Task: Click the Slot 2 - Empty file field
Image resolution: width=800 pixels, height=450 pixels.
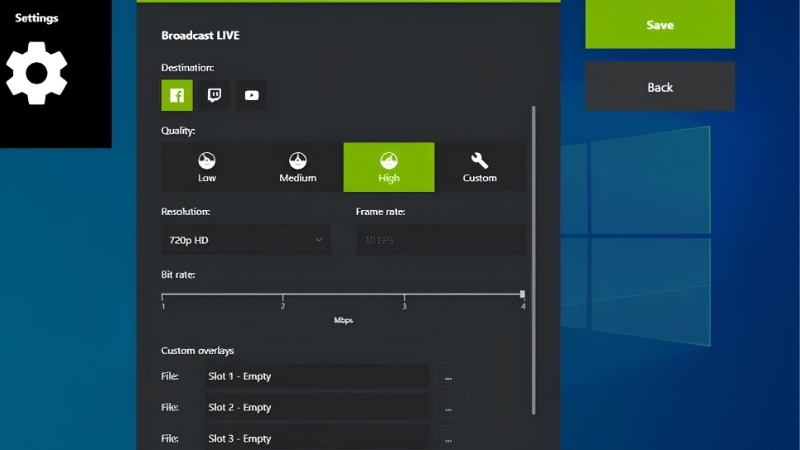Action: coord(317,408)
